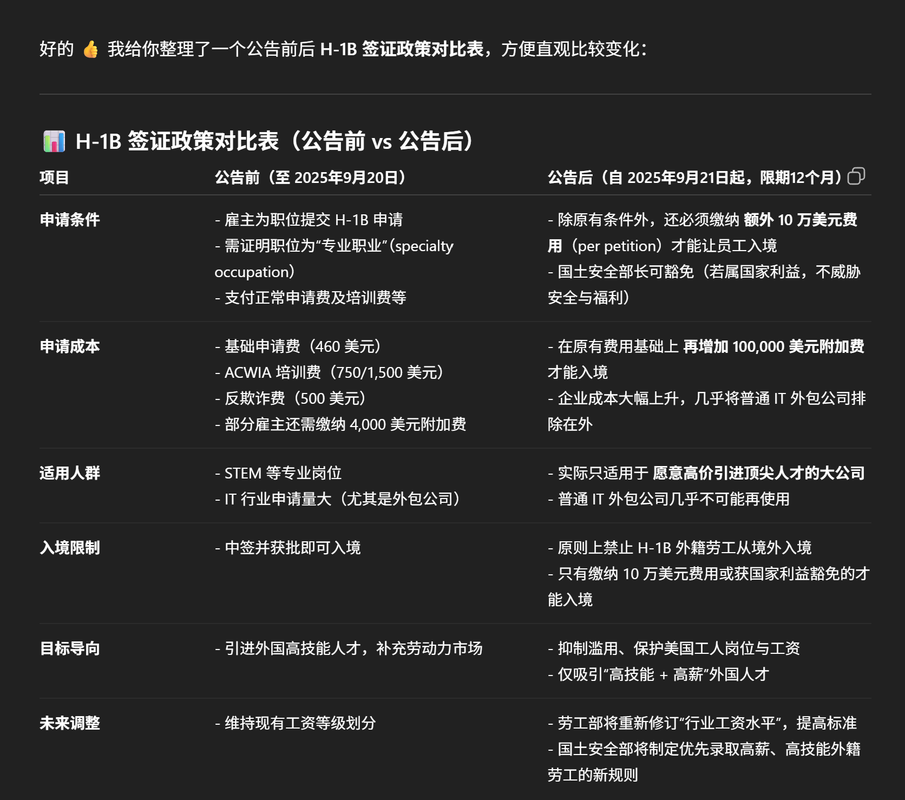Select heading "H-1B 签证政策对比表（公告前 vs 公告后）"

tap(275, 141)
